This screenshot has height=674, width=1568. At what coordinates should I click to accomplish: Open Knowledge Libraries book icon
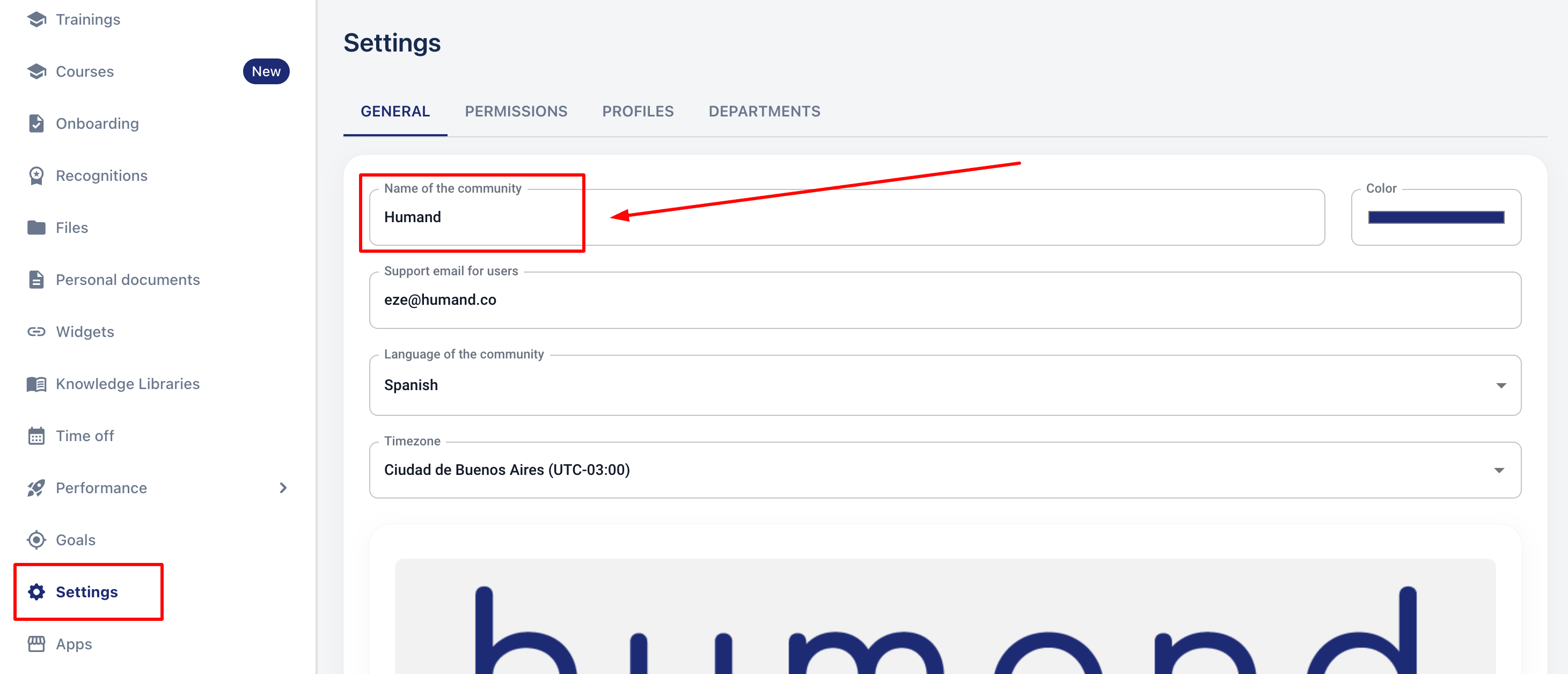tap(36, 384)
